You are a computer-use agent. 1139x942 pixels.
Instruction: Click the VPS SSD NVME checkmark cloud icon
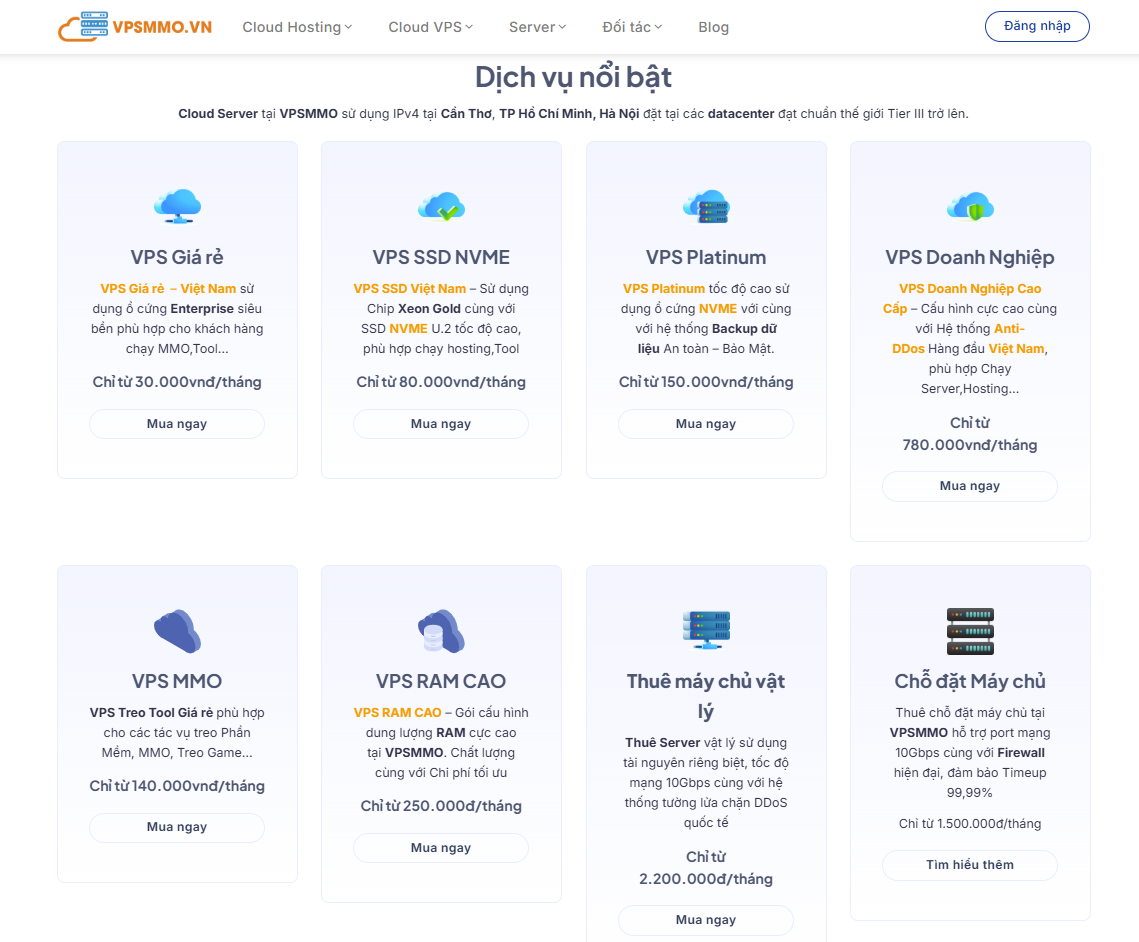[441, 206]
